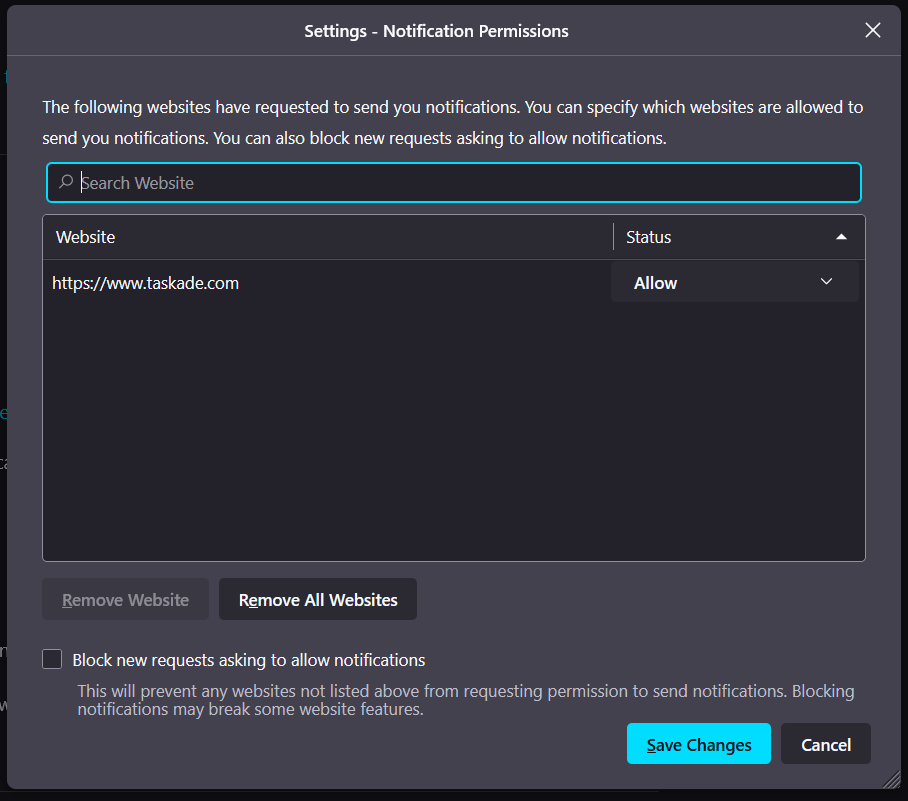
Task: Open the Allow status dropdown for taskade.com
Action: (734, 283)
